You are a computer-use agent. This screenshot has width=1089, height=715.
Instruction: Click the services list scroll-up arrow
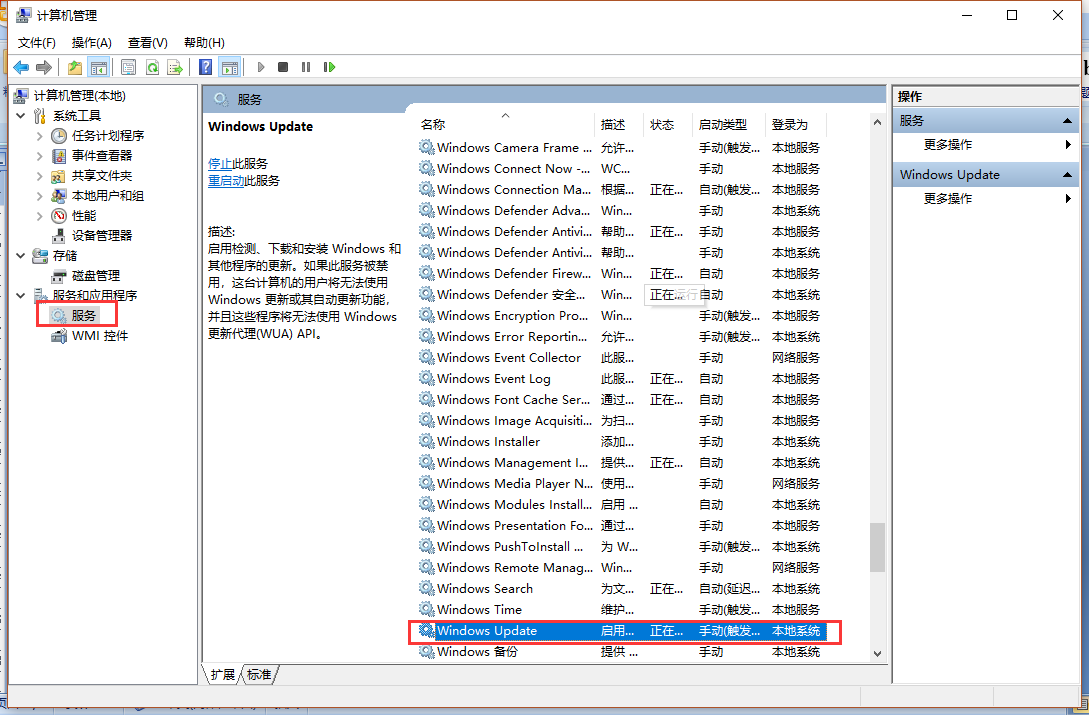coord(877,122)
